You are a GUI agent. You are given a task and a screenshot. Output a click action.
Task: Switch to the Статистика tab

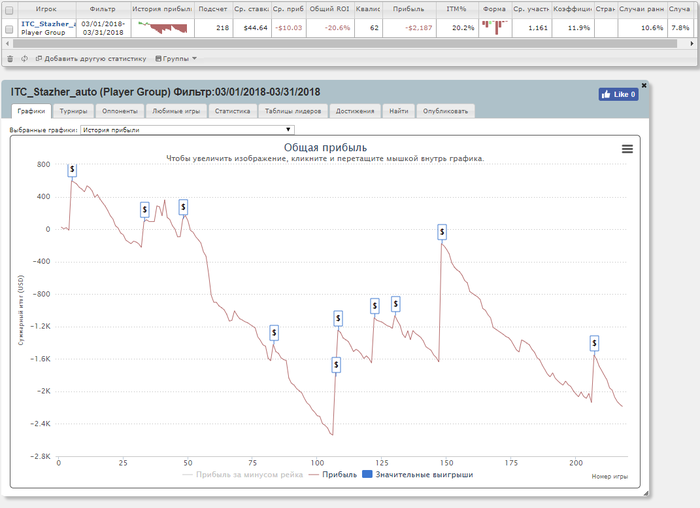[x=233, y=111]
